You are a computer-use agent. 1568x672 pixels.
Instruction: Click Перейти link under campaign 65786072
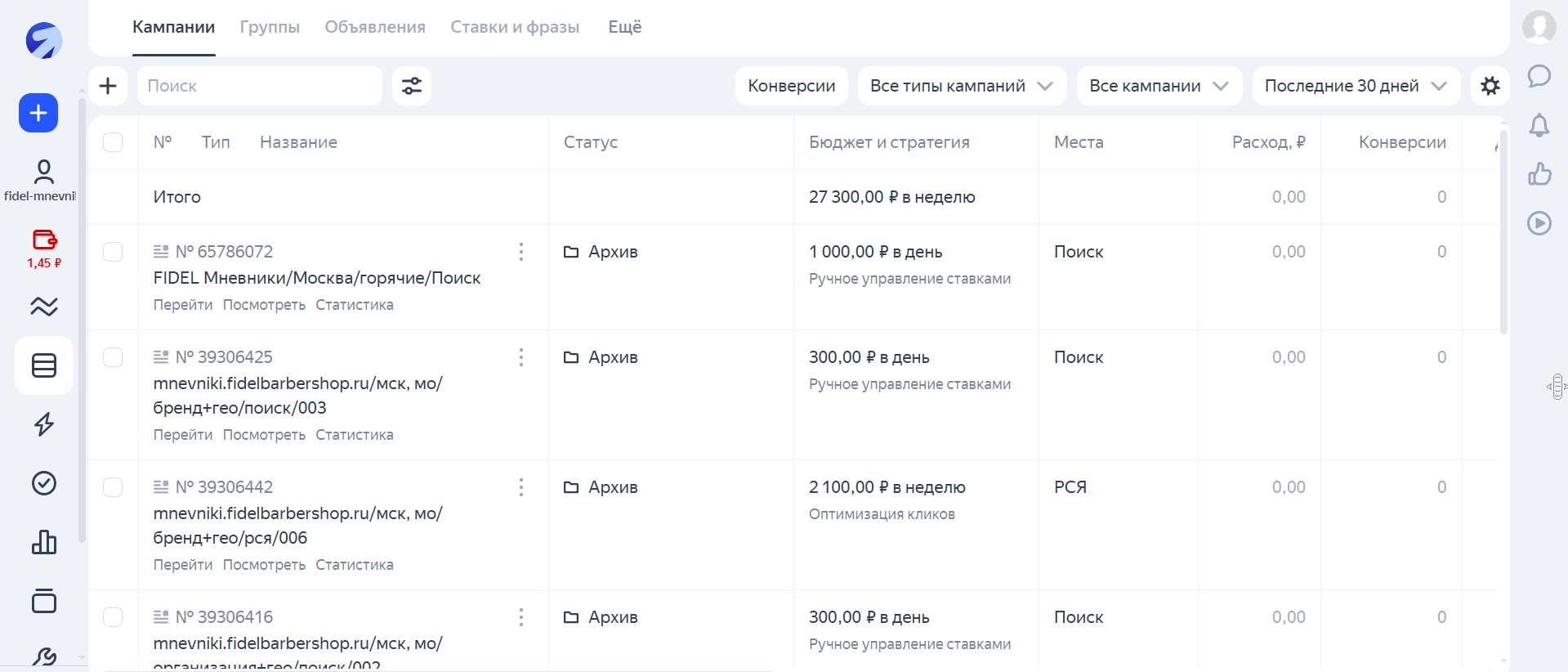tap(183, 305)
